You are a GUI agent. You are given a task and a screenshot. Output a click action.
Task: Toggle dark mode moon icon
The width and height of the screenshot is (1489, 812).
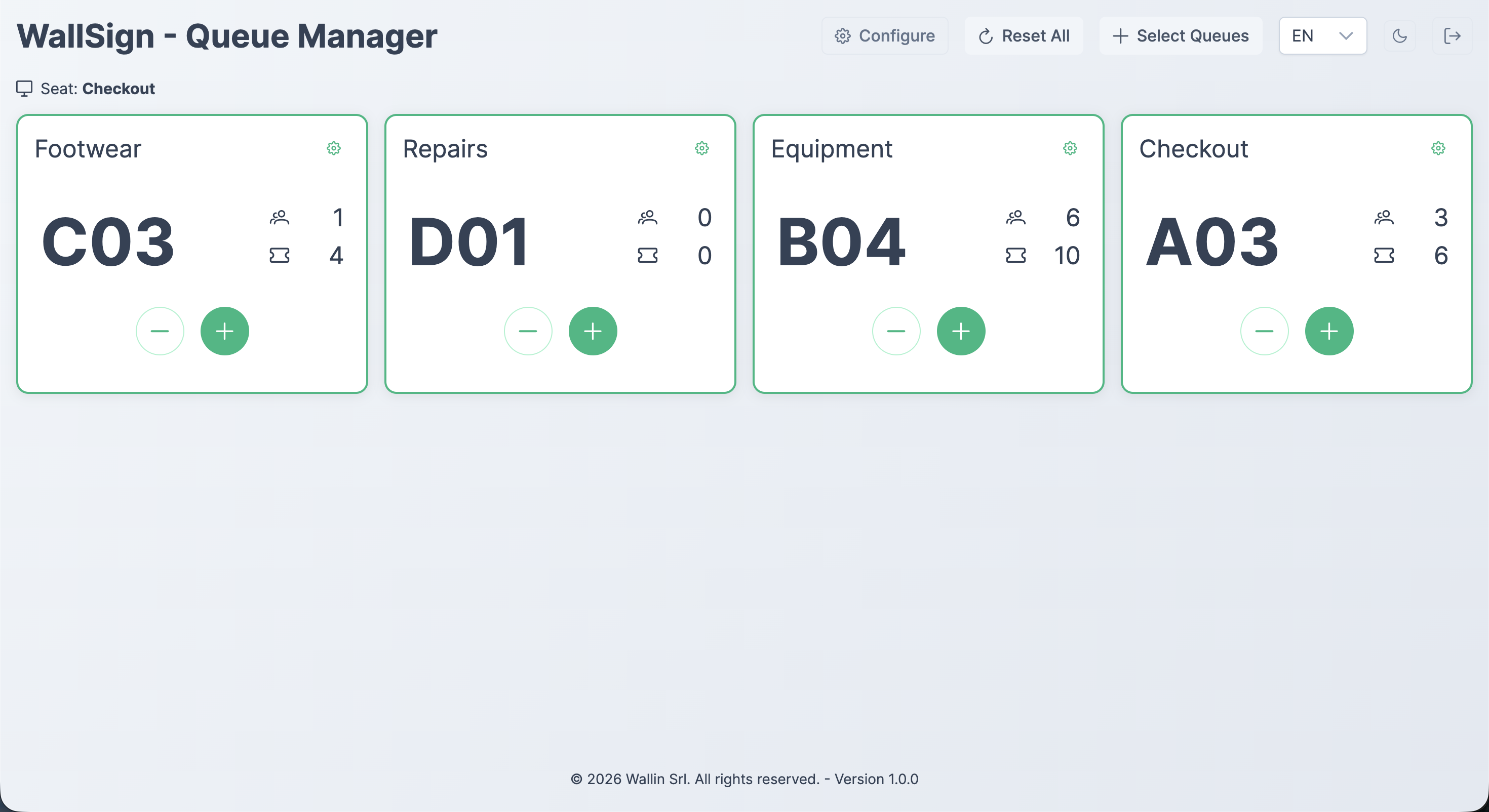[x=1399, y=36]
